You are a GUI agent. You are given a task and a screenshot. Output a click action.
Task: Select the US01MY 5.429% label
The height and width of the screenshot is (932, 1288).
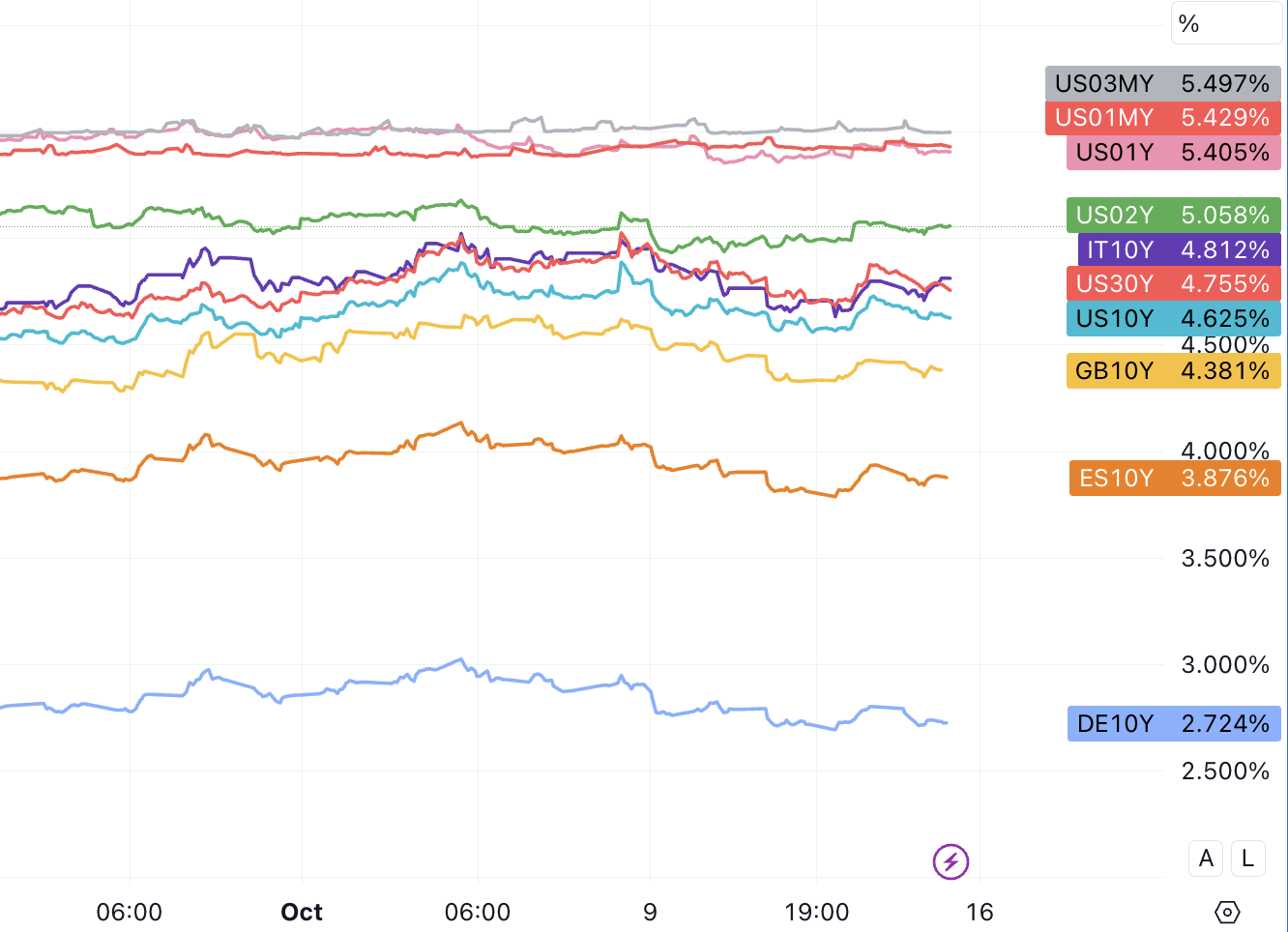coord(1162,118)
